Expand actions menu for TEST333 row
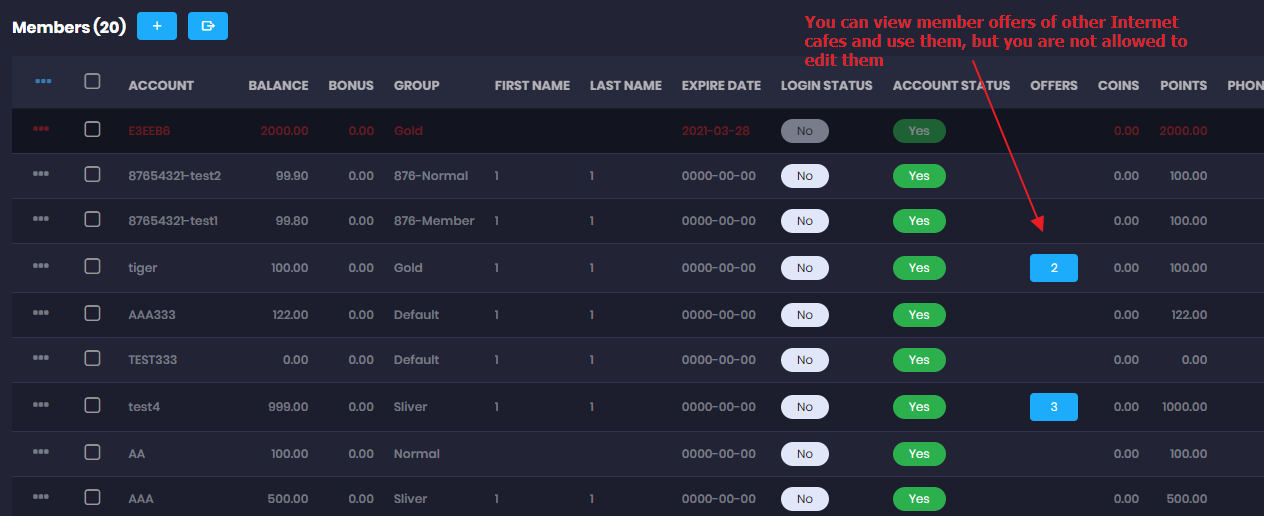 [x=41, y=358]
